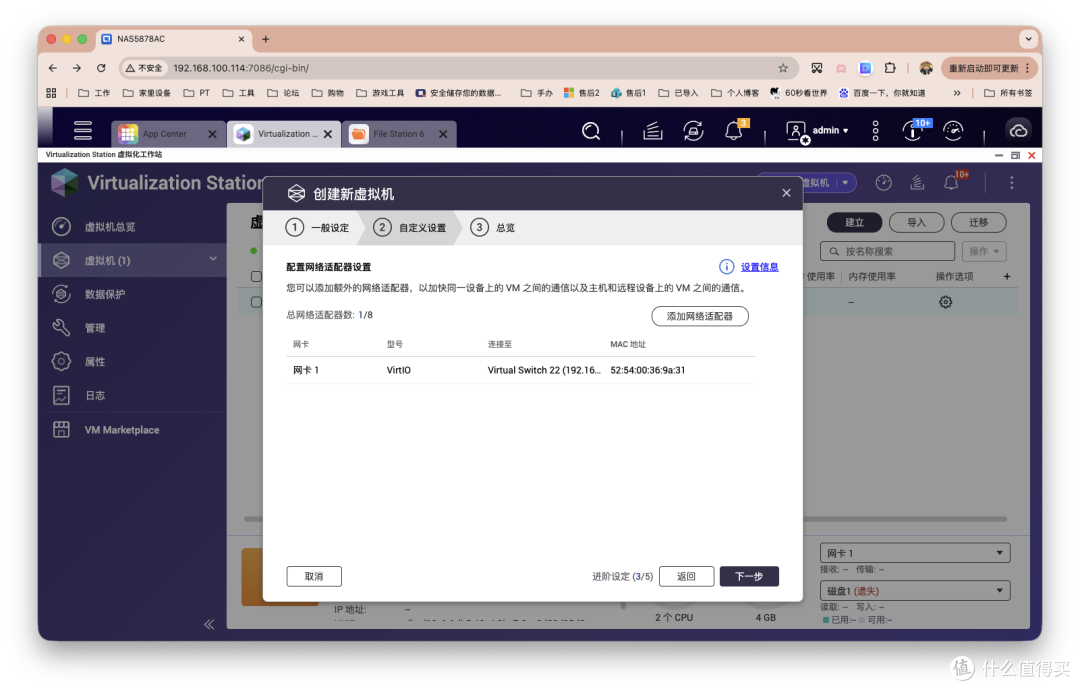Go to step 2 自定义设置

click(x=410, y=227)
